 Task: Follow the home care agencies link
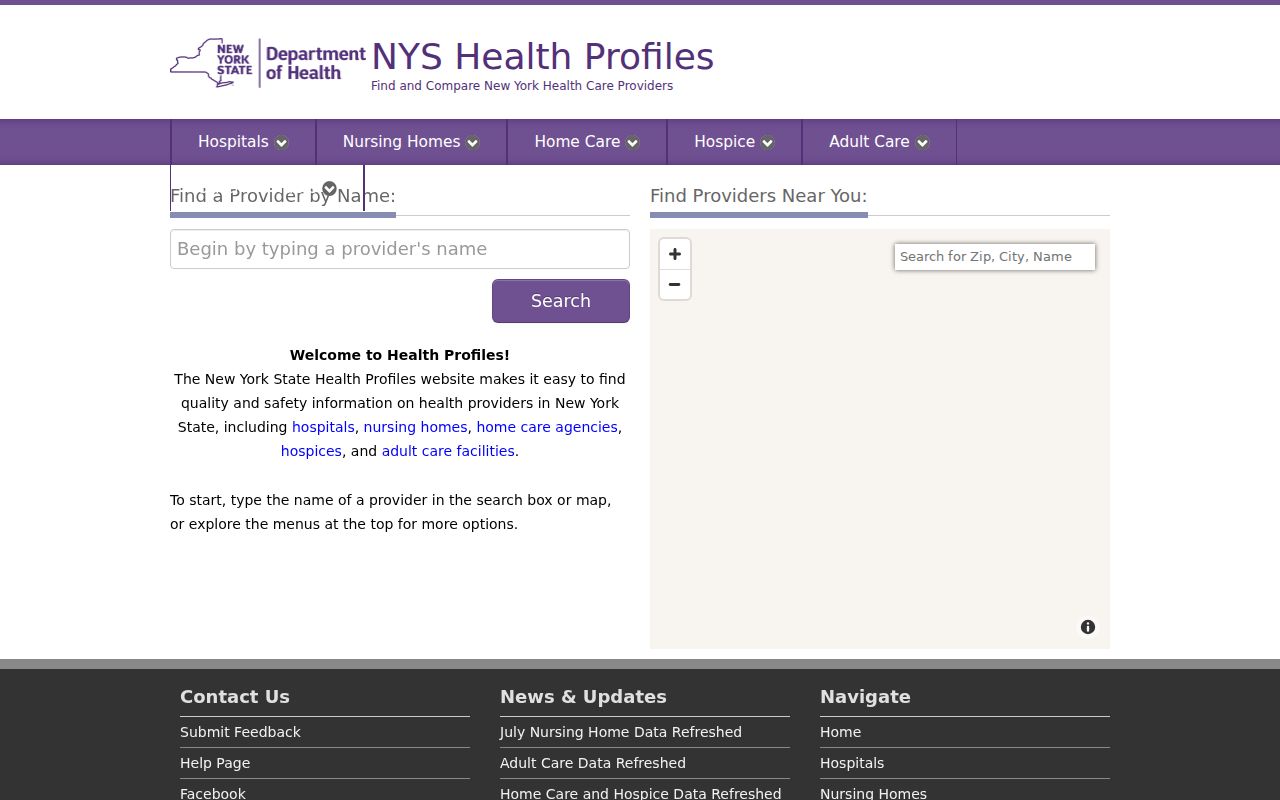pyautogui.click(x=547, y=427)
